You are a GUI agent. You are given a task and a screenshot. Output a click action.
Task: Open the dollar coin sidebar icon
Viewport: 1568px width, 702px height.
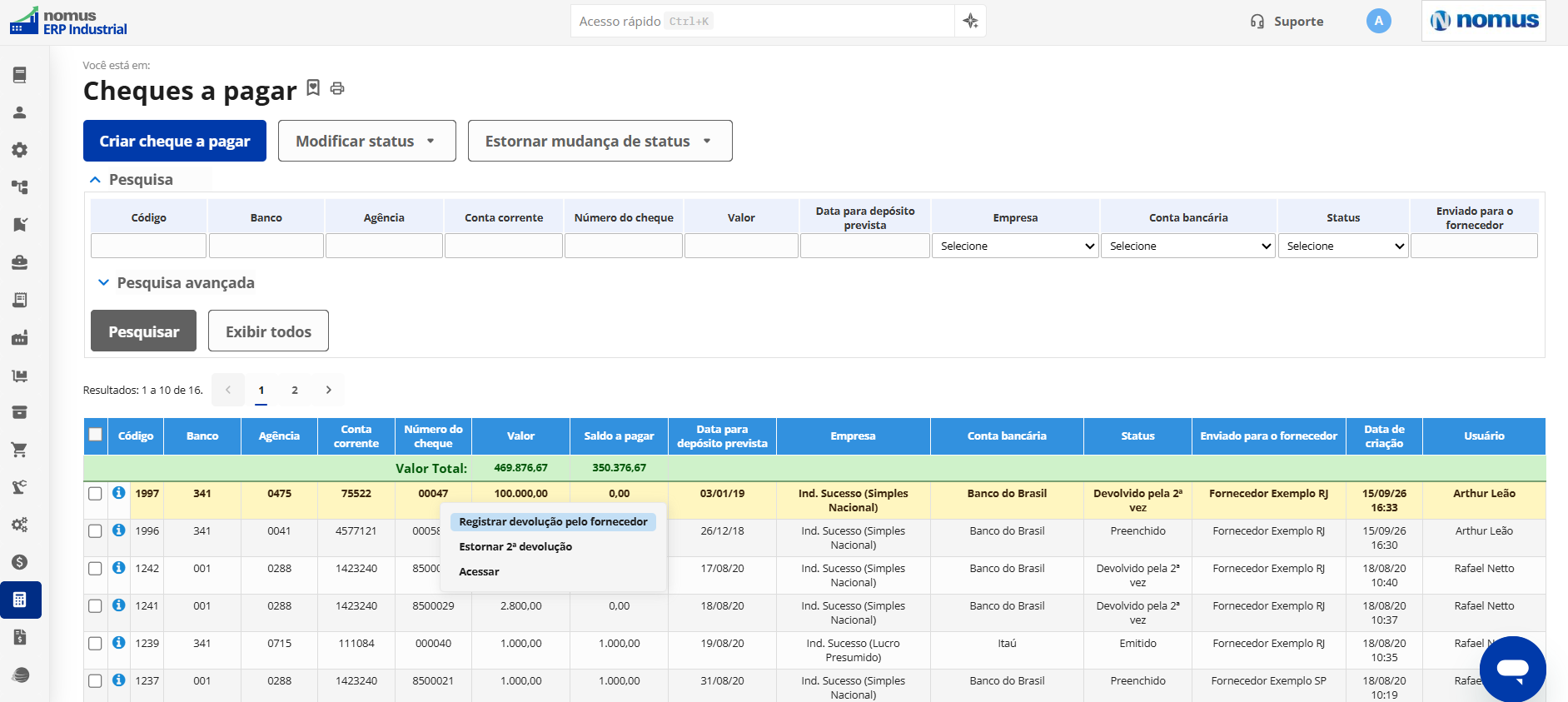[x=20, y=562]
